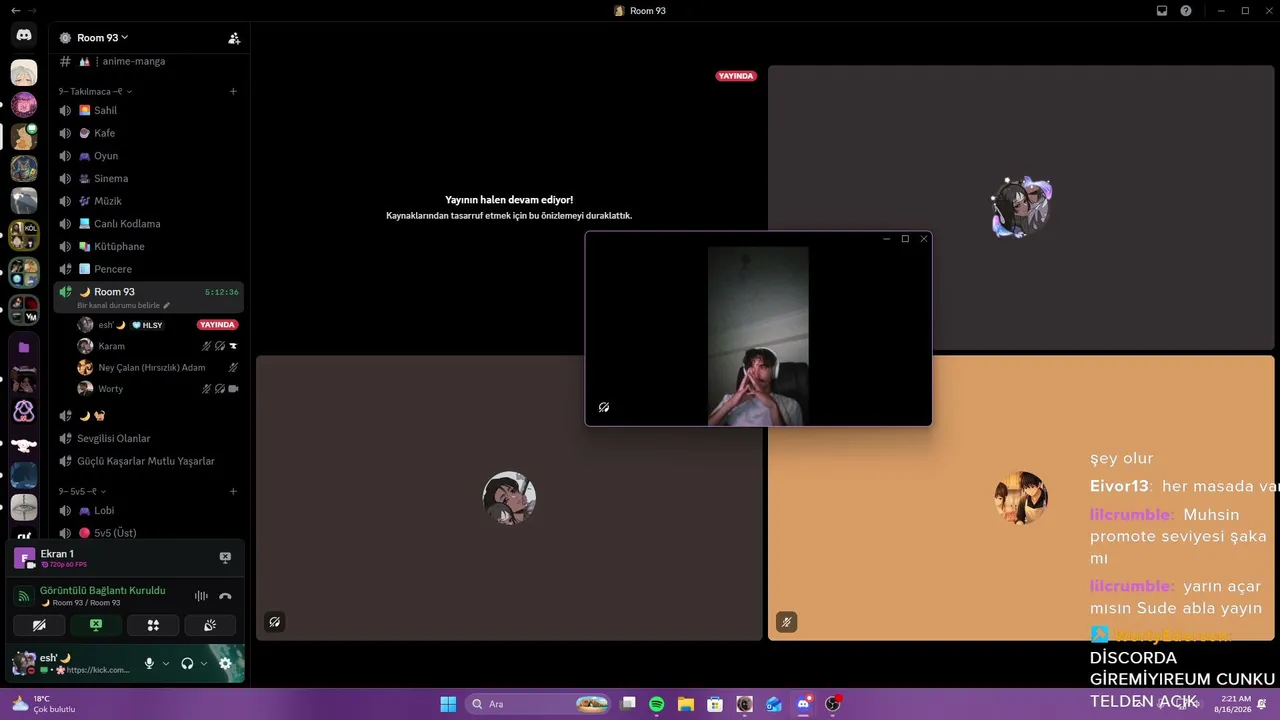
Task: Click the taskbar search box Ara
Action: click(539, 704)
